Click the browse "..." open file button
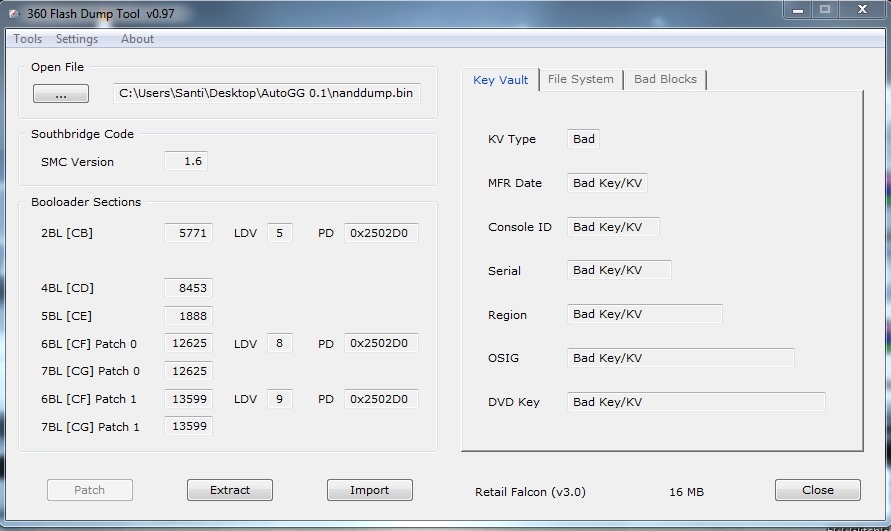The height and width of the screenshot is (531, 891). [61, 94]
